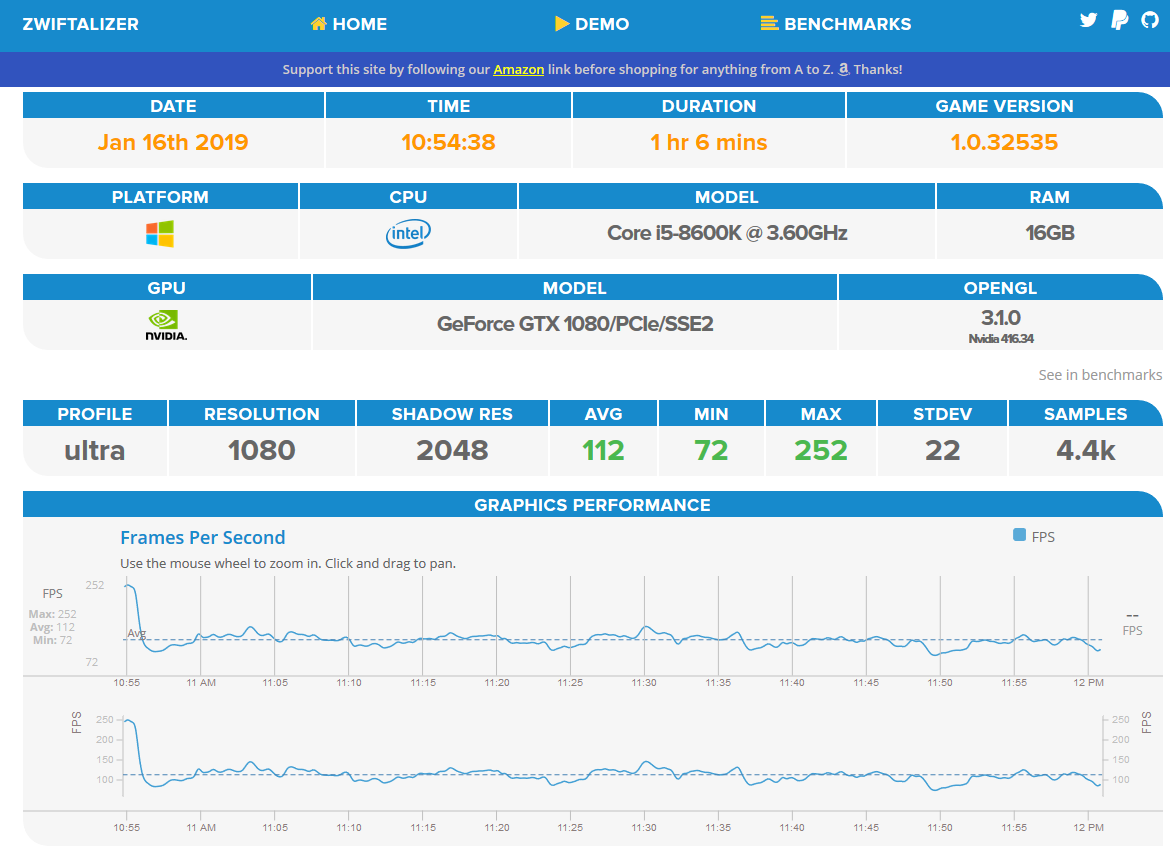Open the Twitter icon link
Screen dimensions: 1170x854
coord(1088,20)
